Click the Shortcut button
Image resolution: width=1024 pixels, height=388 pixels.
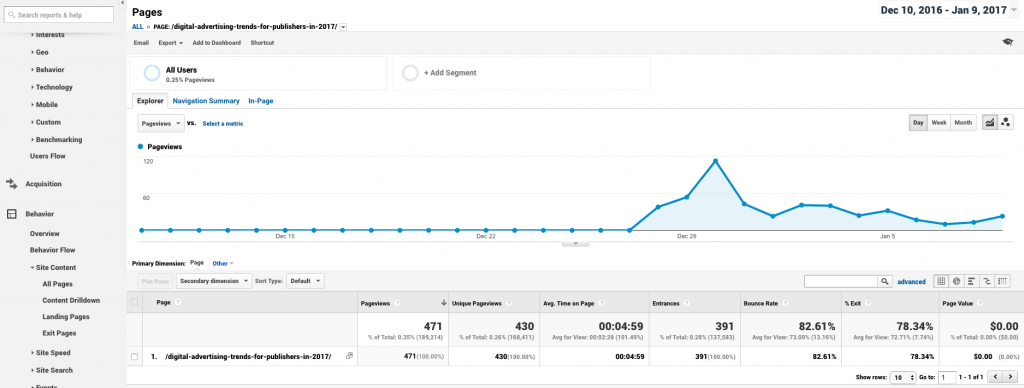coord(263,42)
